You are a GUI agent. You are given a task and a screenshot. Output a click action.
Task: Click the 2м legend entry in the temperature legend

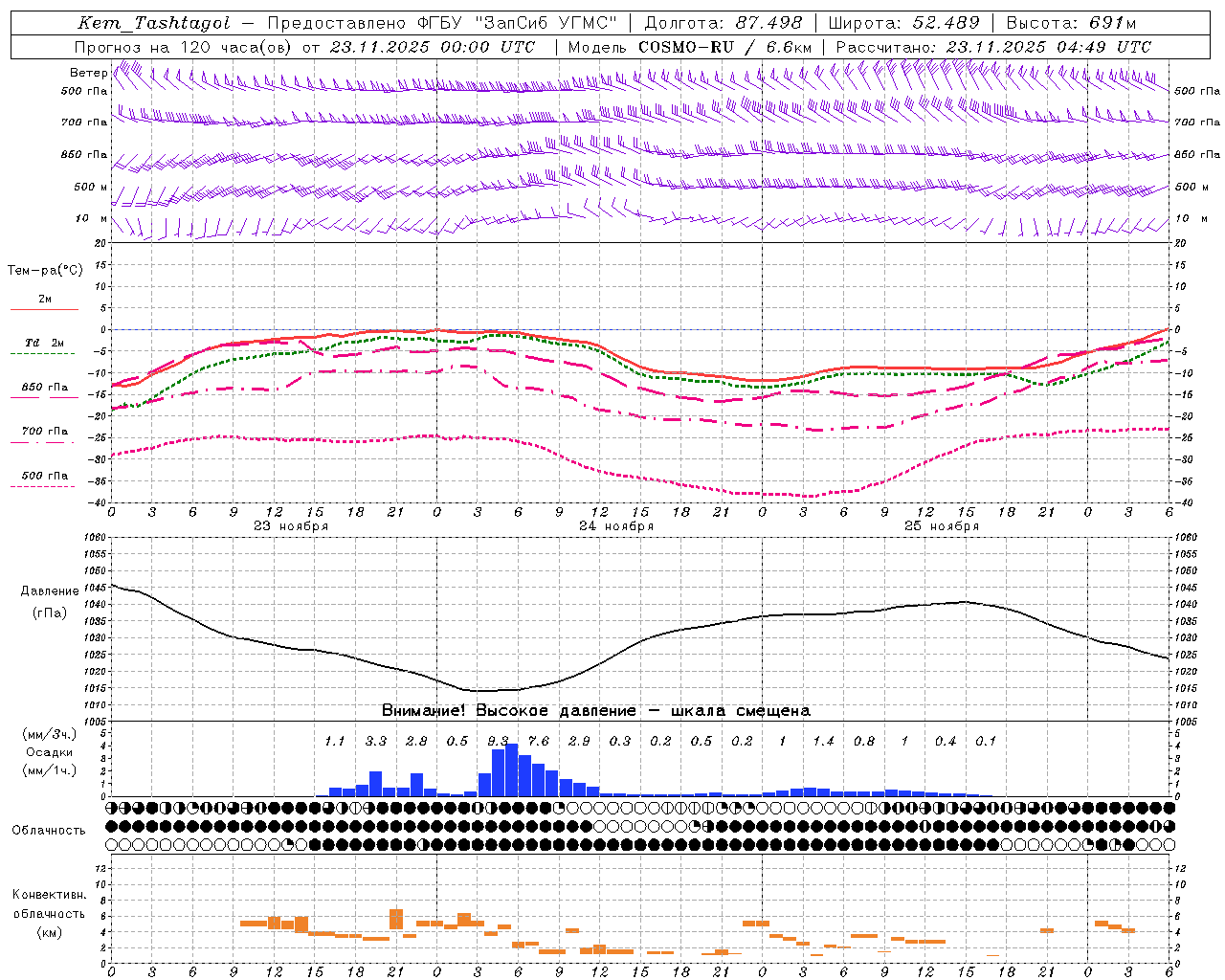pyautogui.click(x=45, y=300)
